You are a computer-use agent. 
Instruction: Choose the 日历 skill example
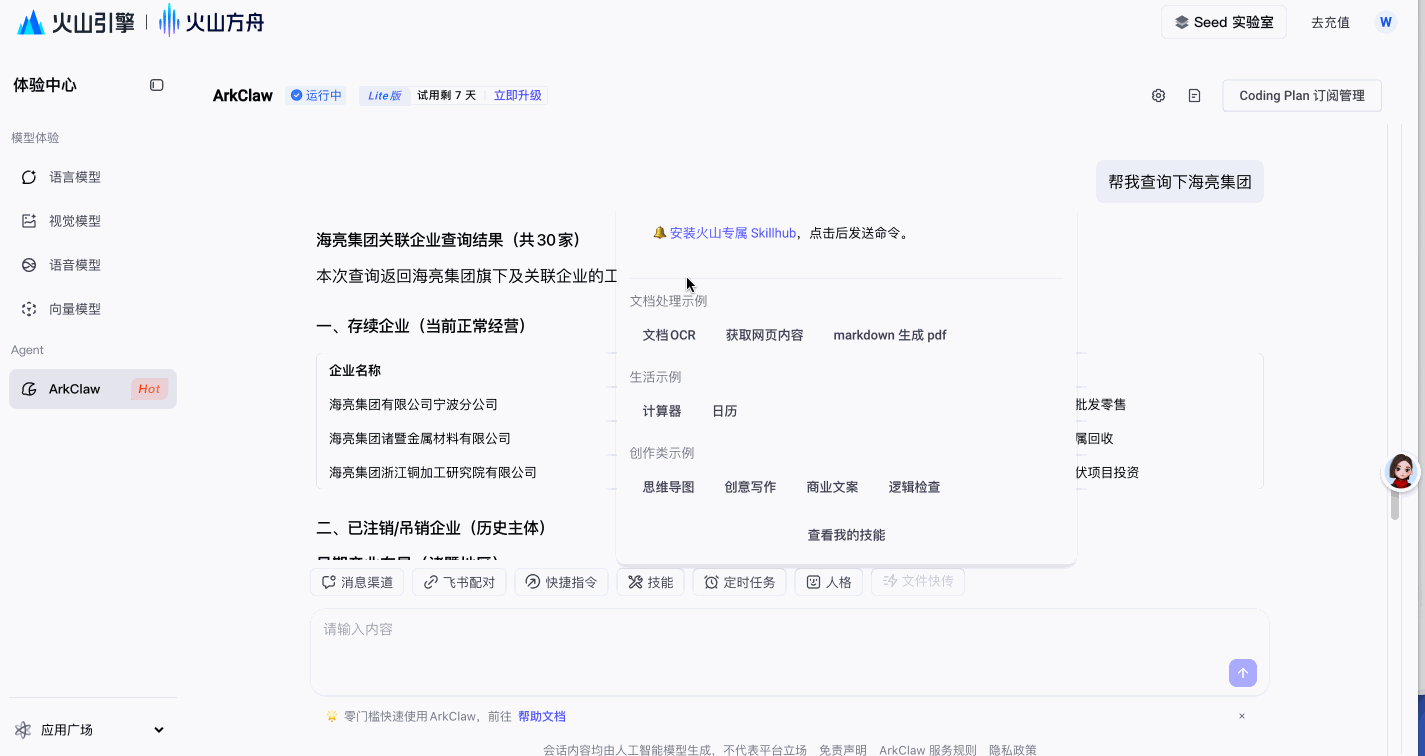click(725, 411)
